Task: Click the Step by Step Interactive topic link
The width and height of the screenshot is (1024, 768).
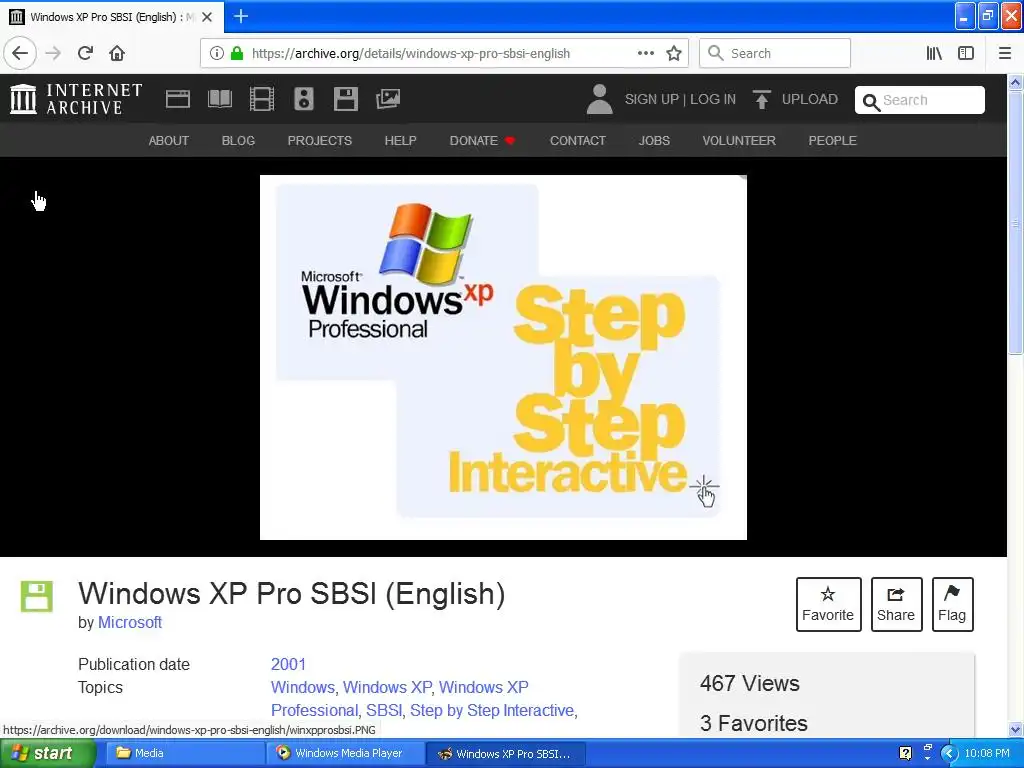Action: [492, 710]
